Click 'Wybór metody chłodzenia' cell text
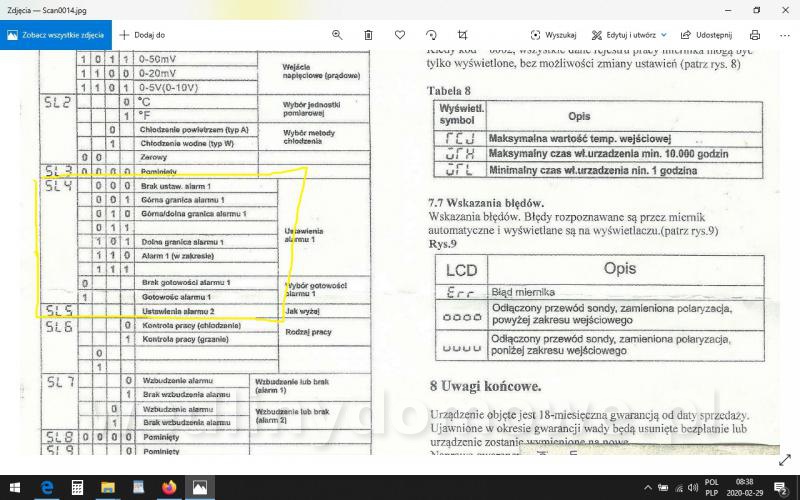 pyautogui.click(x=309, y=137)
